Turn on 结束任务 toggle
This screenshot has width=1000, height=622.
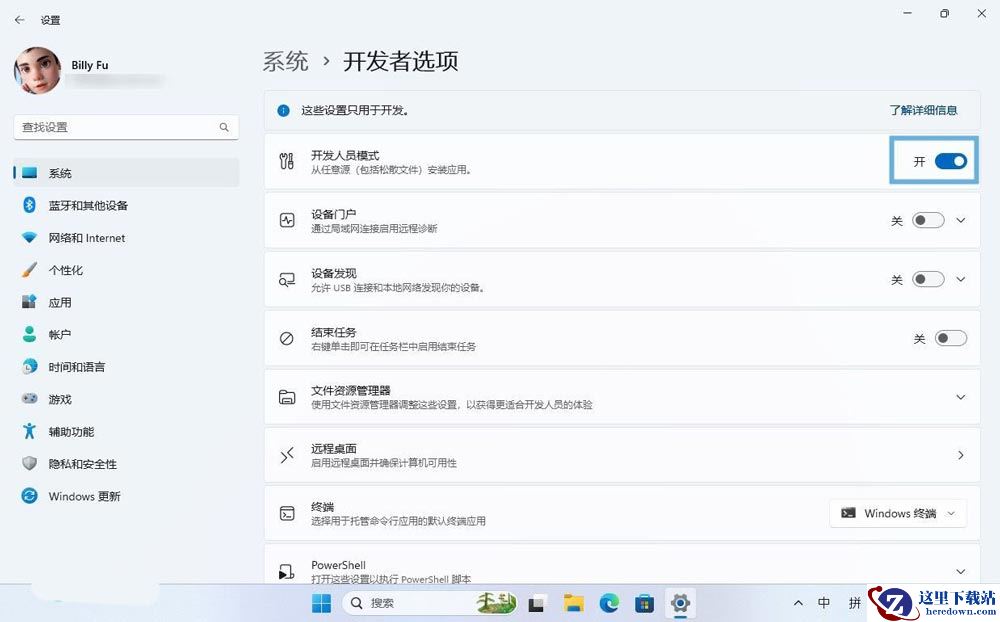click(951, 338)
